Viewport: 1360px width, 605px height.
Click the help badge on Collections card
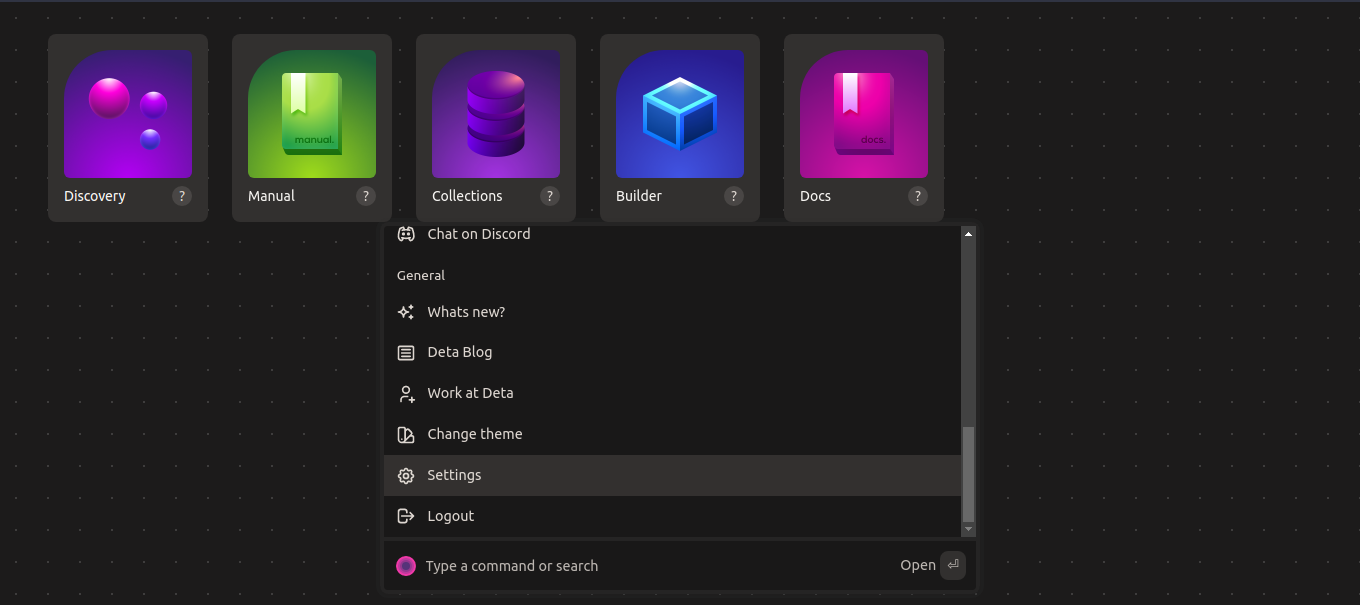pos(549,196)
